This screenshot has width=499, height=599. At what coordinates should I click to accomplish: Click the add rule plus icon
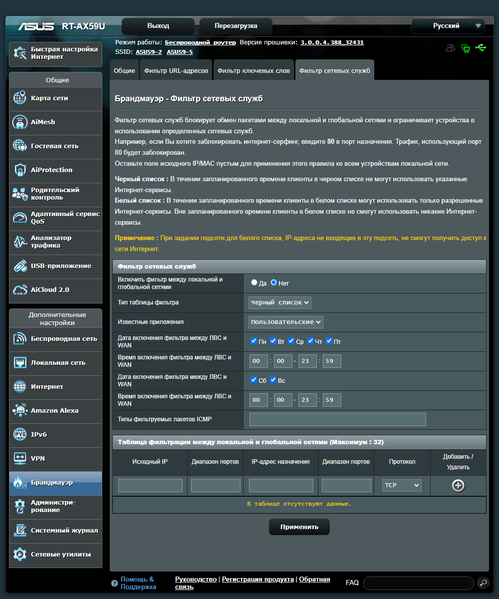click(x=458, y=485)
